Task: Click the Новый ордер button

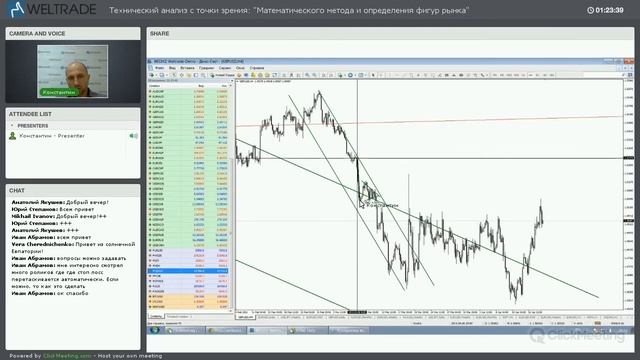Action: (x=223, y=75)
